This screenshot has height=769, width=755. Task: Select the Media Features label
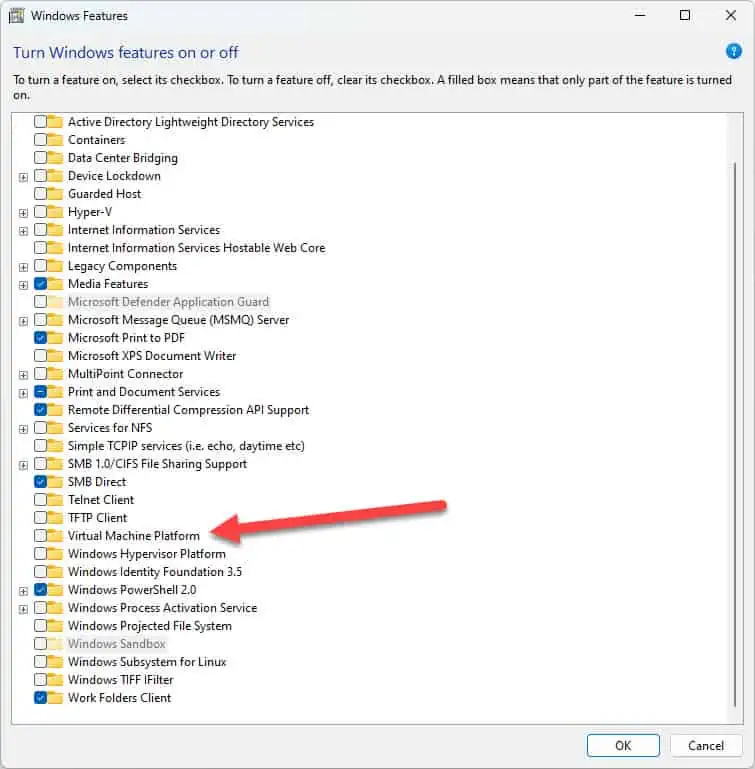coord(108,284)
